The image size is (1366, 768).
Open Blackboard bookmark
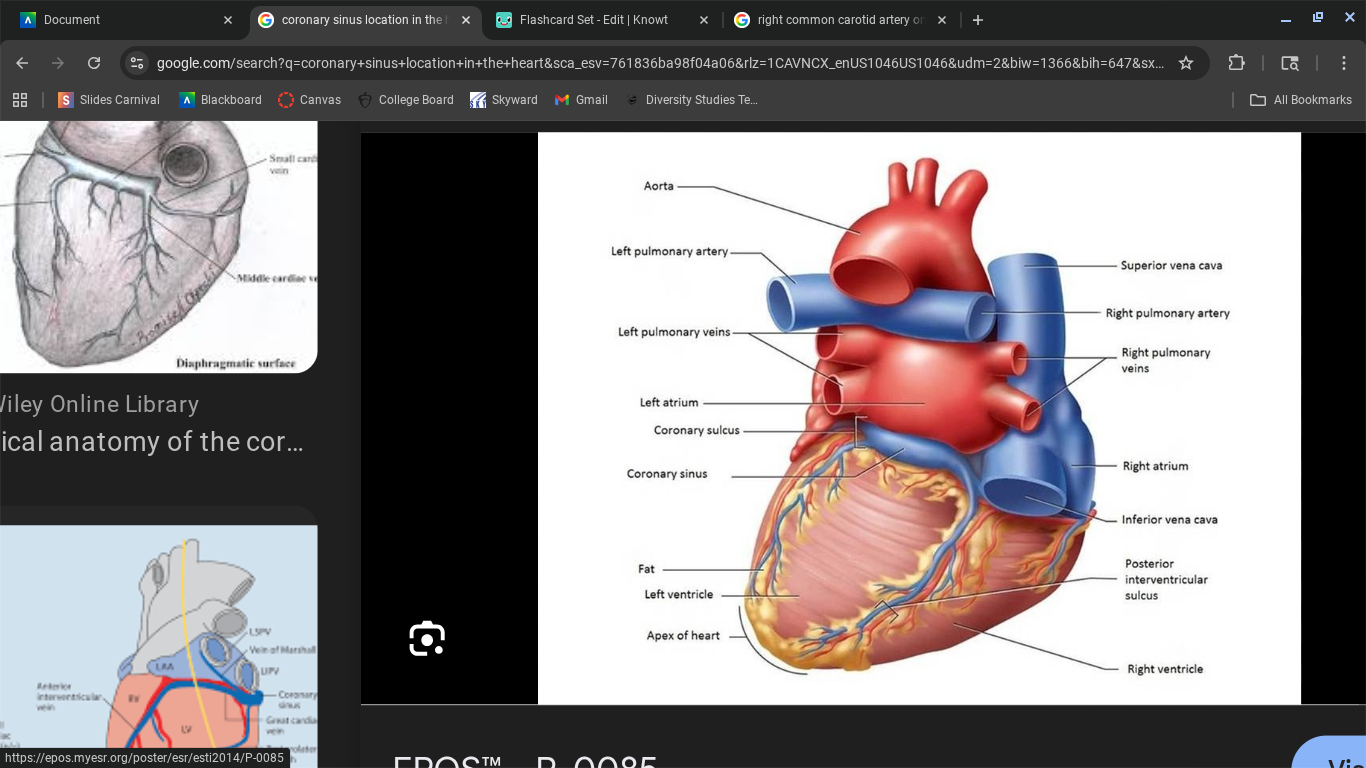[220, 100]
